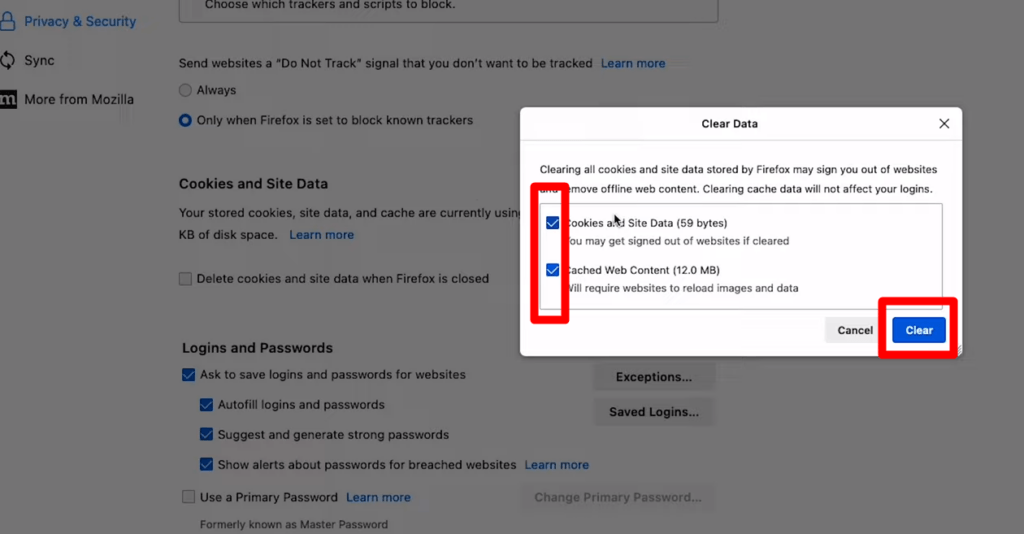Select Only when Firefox blocks known trackers
1024x534 pixels.
click(185, 120)
